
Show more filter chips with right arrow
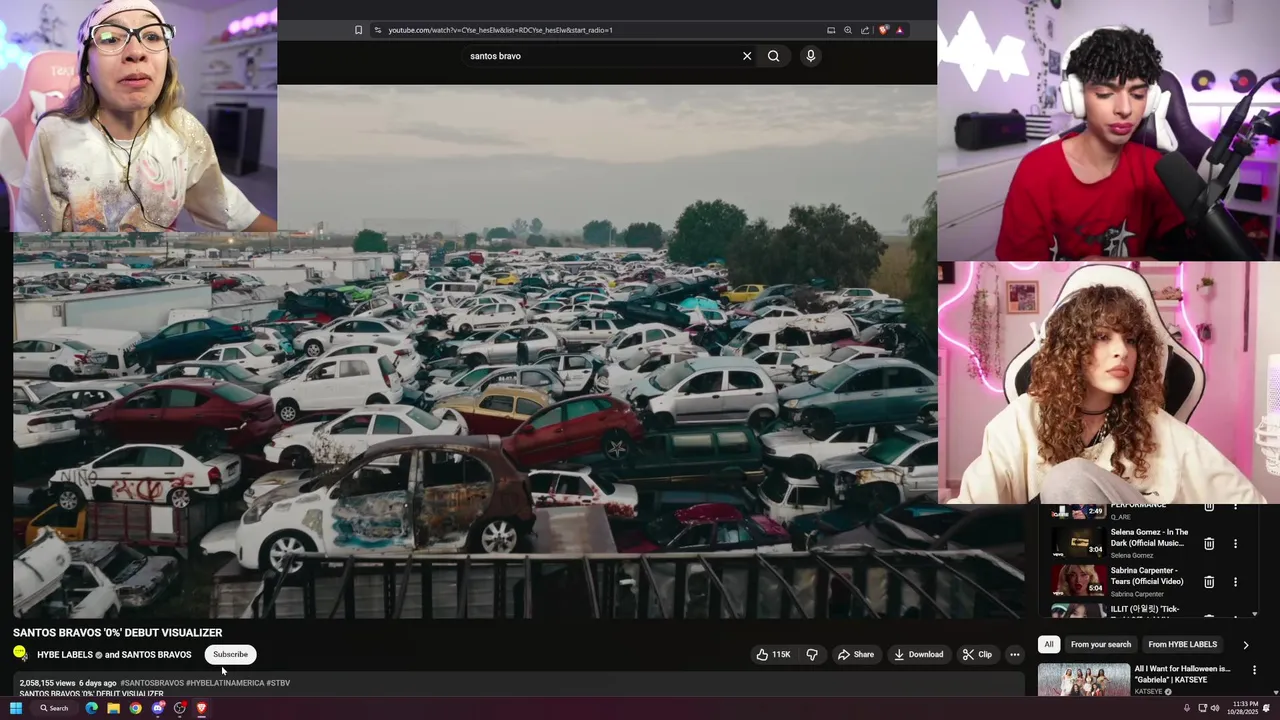(x=1245, y=645)
